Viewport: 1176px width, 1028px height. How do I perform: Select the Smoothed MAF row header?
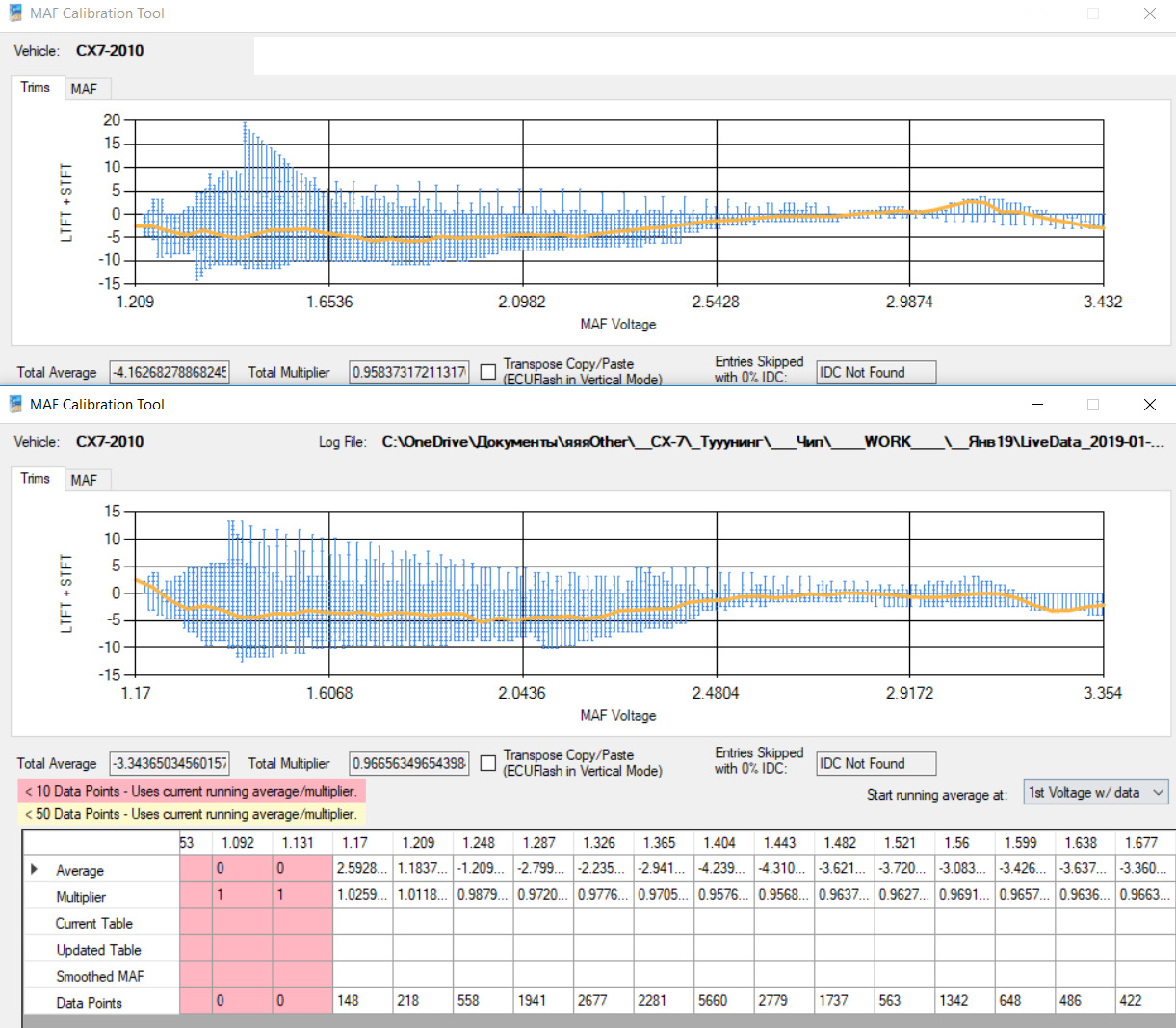tap(100, 976)
